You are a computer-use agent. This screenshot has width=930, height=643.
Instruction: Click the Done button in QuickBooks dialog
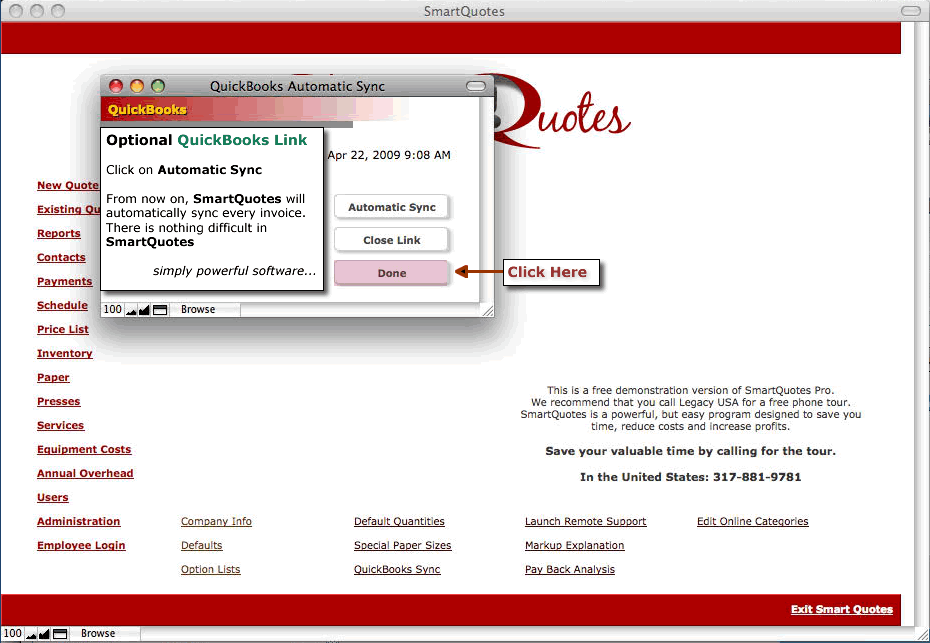[391, 273]
